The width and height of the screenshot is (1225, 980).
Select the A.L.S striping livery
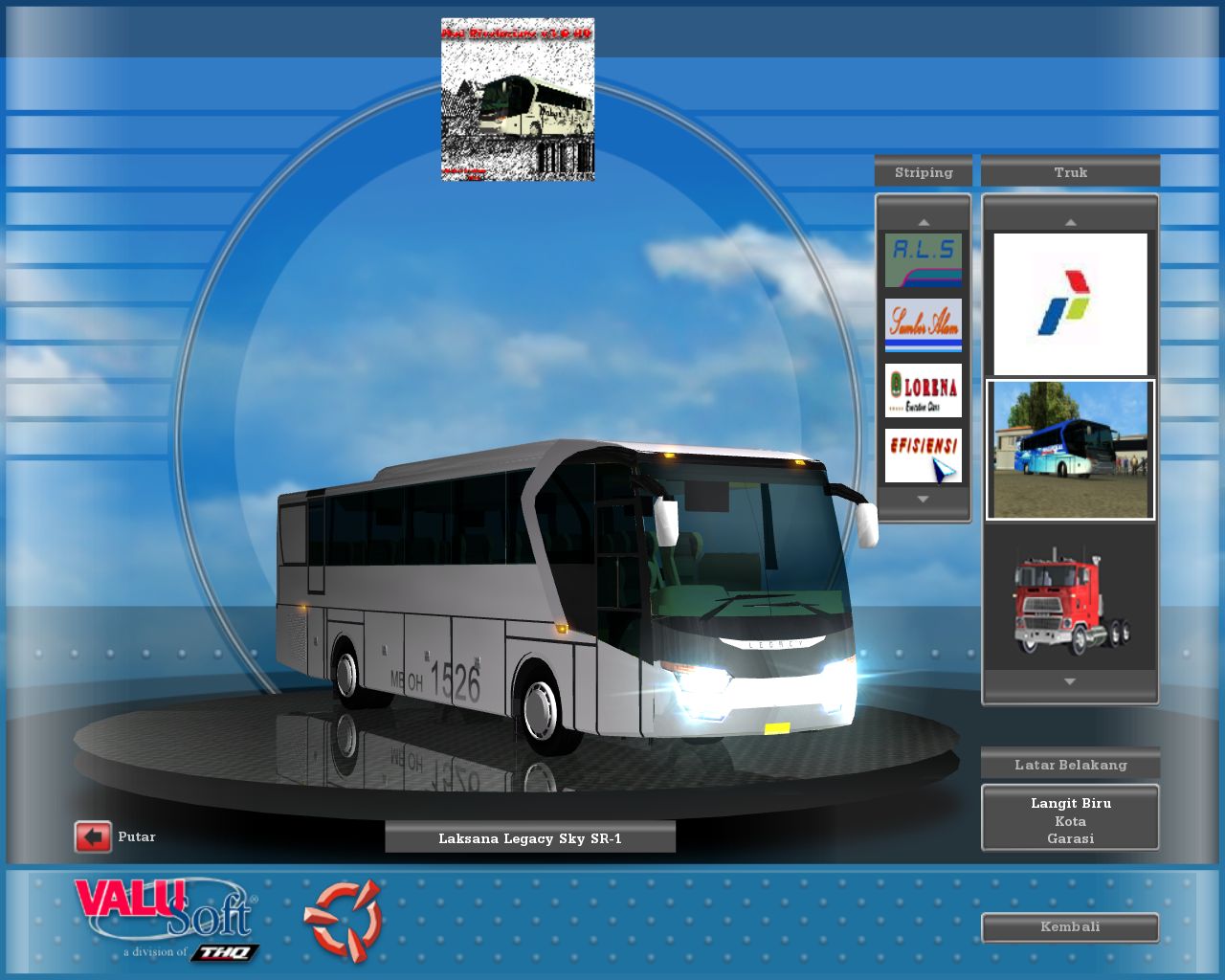[924, 260]
